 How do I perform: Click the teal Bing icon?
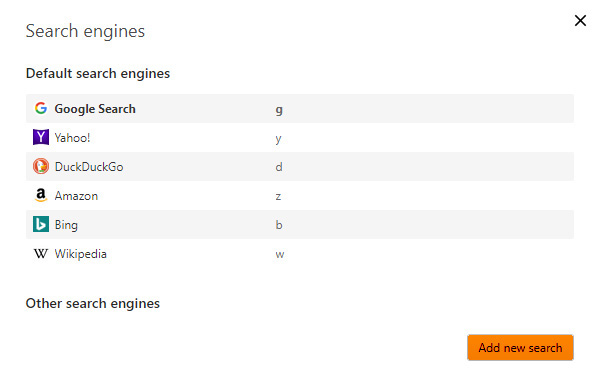[41, 224]
